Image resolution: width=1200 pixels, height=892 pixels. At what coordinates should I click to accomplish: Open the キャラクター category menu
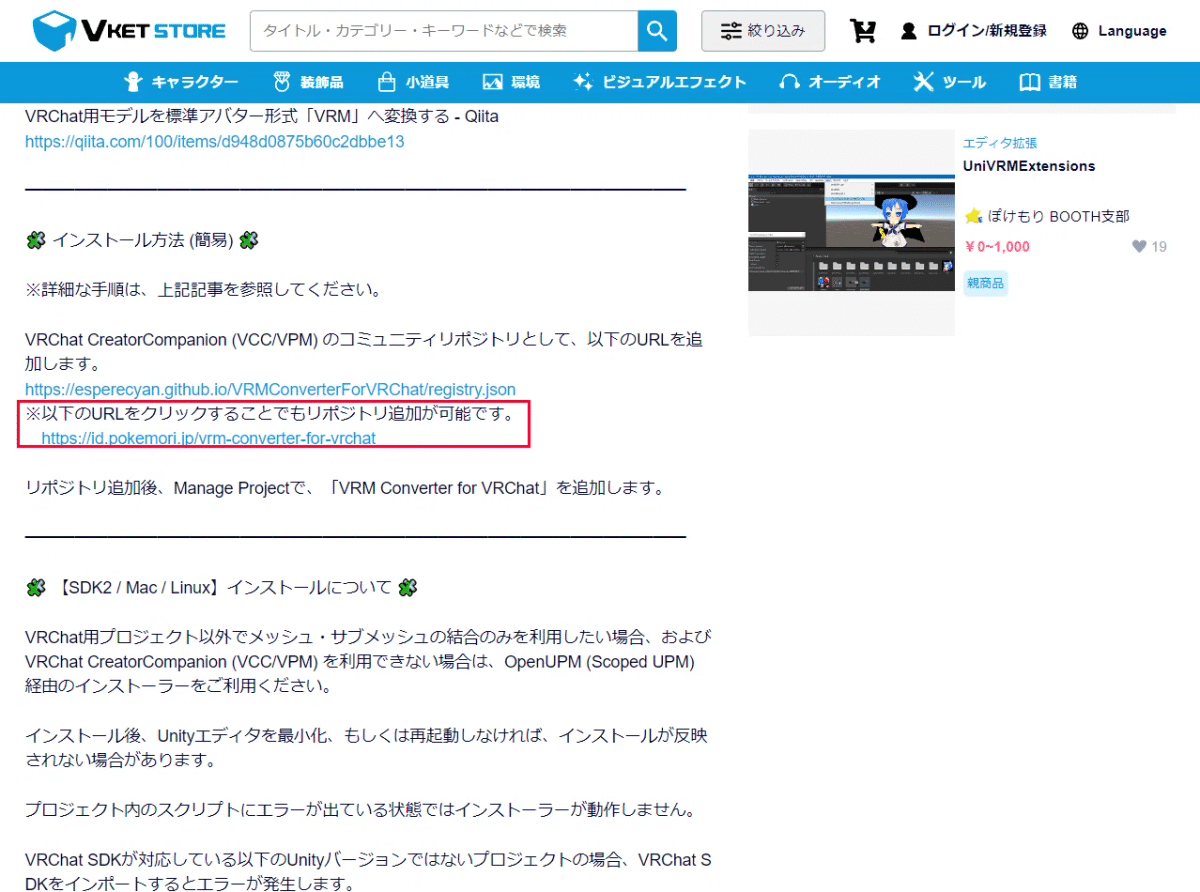180,82
